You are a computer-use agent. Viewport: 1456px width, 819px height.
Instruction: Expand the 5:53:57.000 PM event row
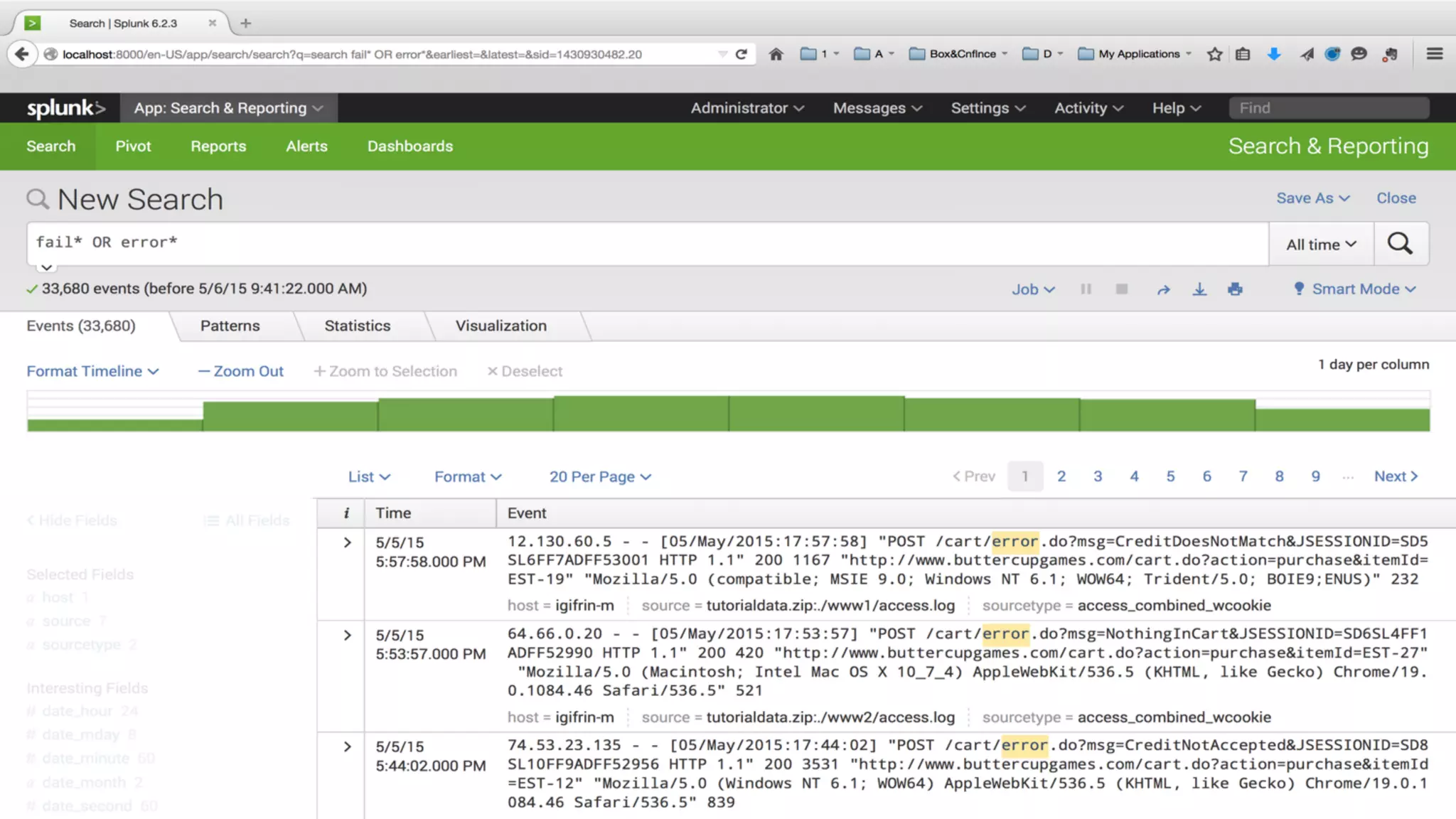[x=347, y=636]
